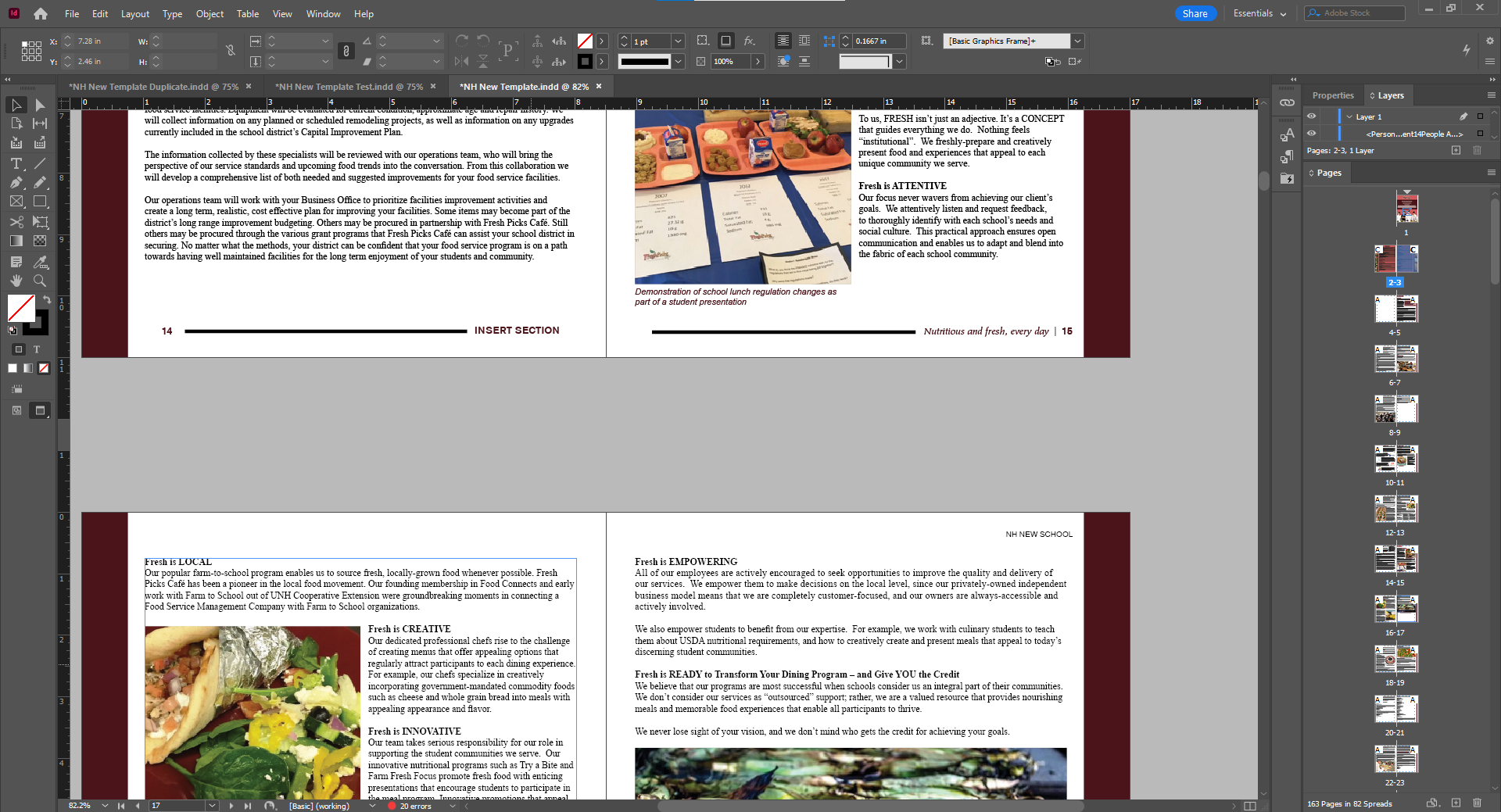Select the Selection tool arrow
This screenshot has width=1501, height=812.
(x=16, y=105)
